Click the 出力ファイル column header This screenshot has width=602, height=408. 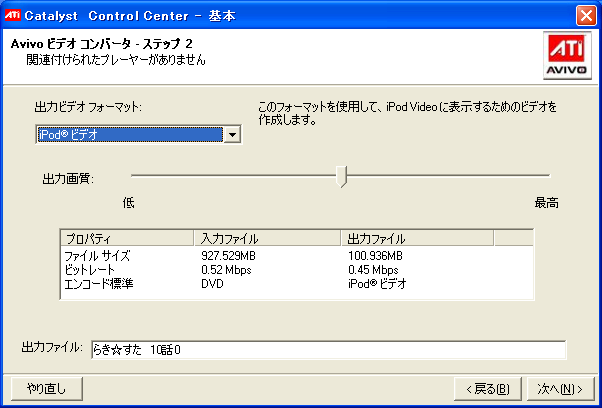coord(417,239)
